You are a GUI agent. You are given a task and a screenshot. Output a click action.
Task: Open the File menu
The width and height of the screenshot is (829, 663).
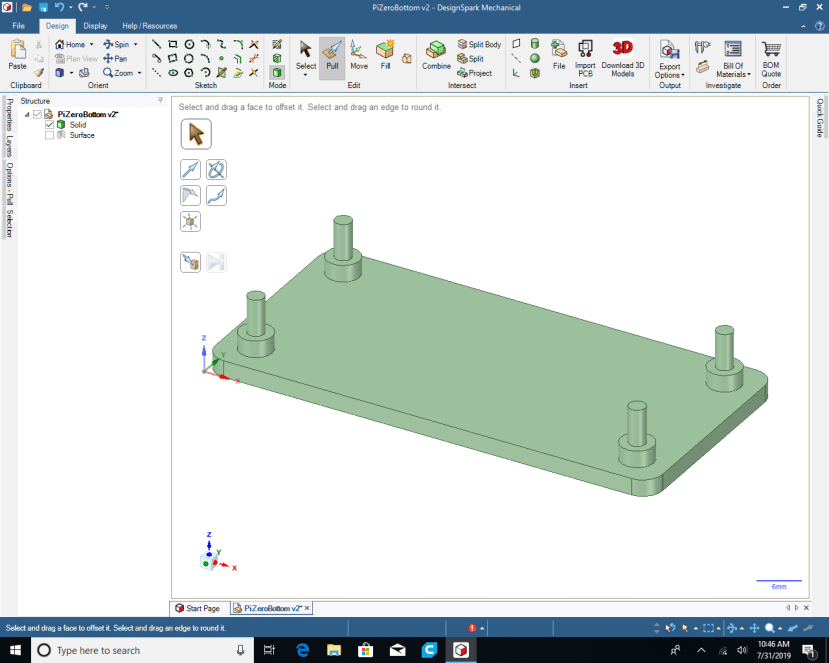pos(19,25)
